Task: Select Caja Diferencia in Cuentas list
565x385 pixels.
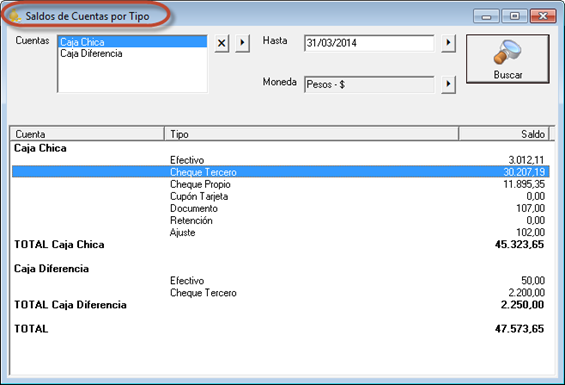Action: 132,53
